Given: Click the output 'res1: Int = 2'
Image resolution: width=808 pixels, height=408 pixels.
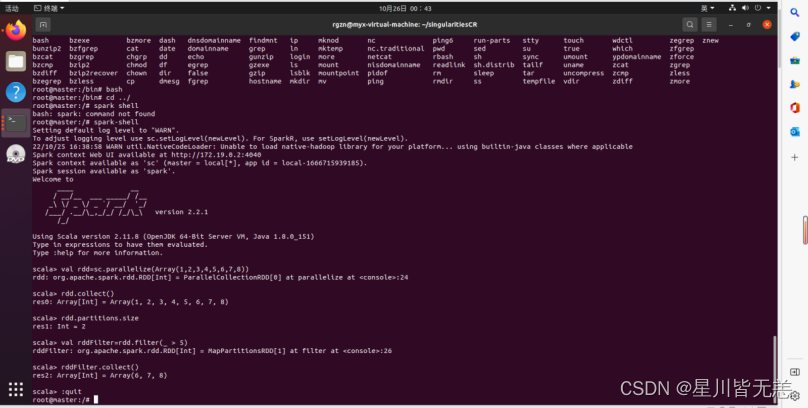Looking at the screenshot, I should click(59, 326).
